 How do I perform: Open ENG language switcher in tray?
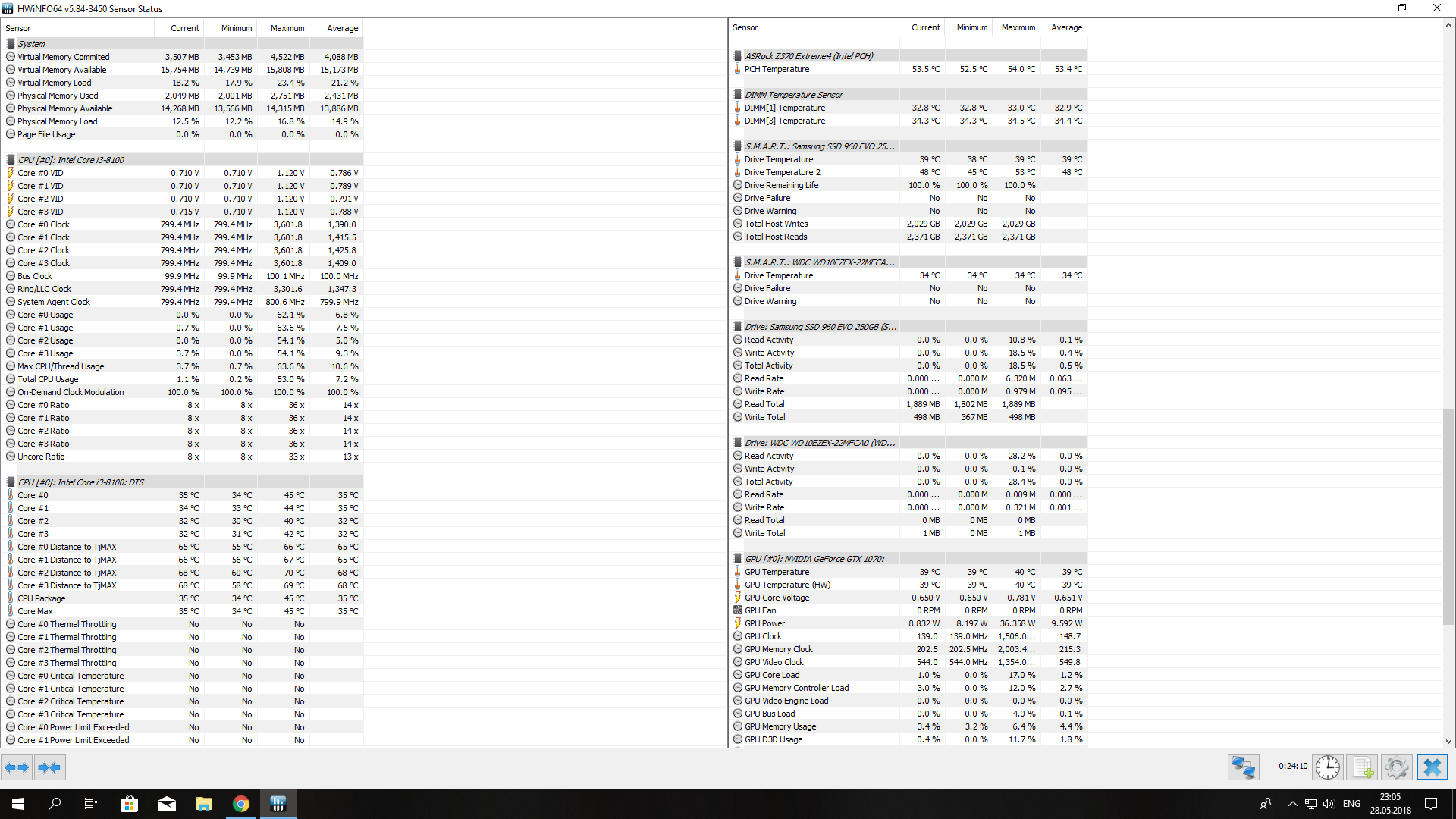point(1351,804)
